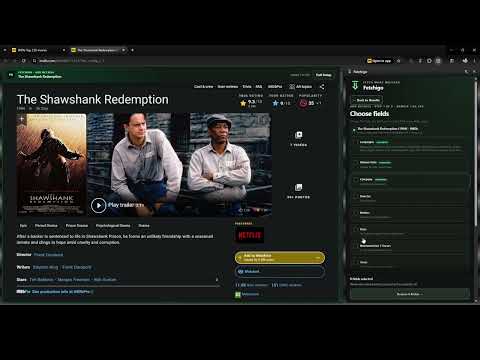Open Tim Robbins star link
Viewport: 480px width, 360px height.
coord(41,280)
